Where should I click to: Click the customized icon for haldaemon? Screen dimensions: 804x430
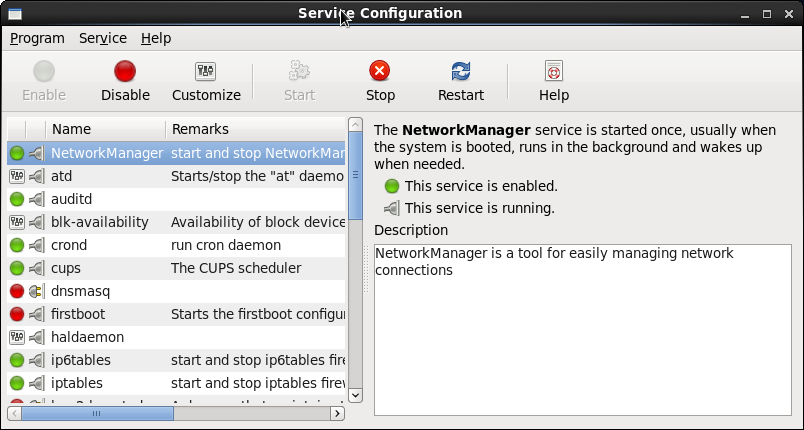coord(17,337)
